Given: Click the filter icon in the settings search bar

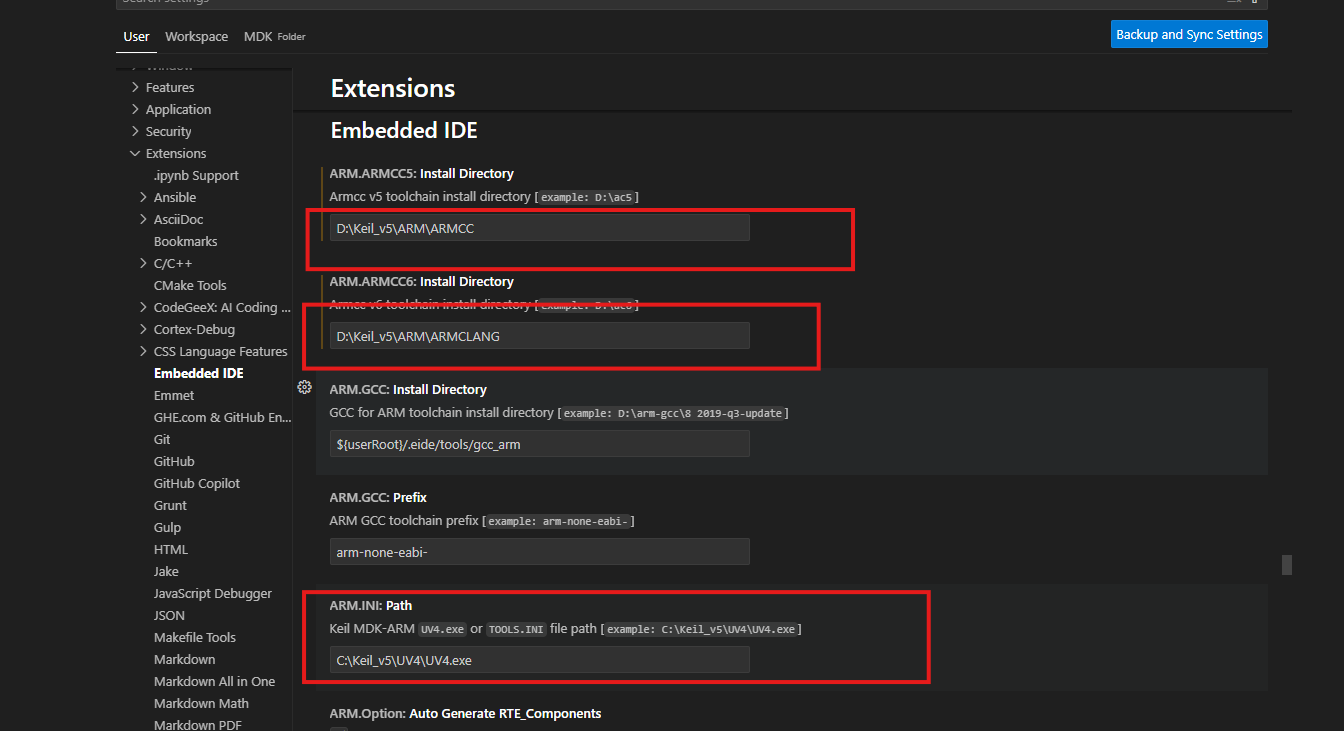Looking at the screenshot, I should [x=1233, y=4].
